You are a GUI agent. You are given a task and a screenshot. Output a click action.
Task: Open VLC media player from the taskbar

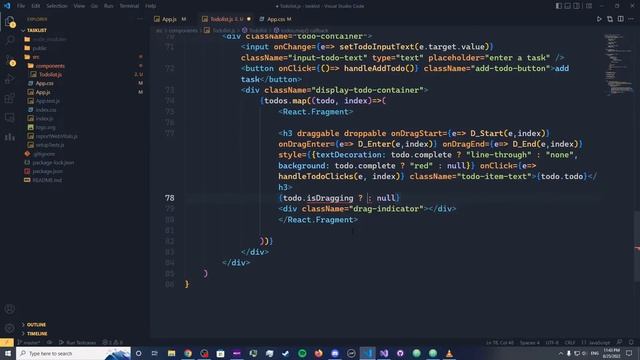pyautogui.click(x=449, y=353)
